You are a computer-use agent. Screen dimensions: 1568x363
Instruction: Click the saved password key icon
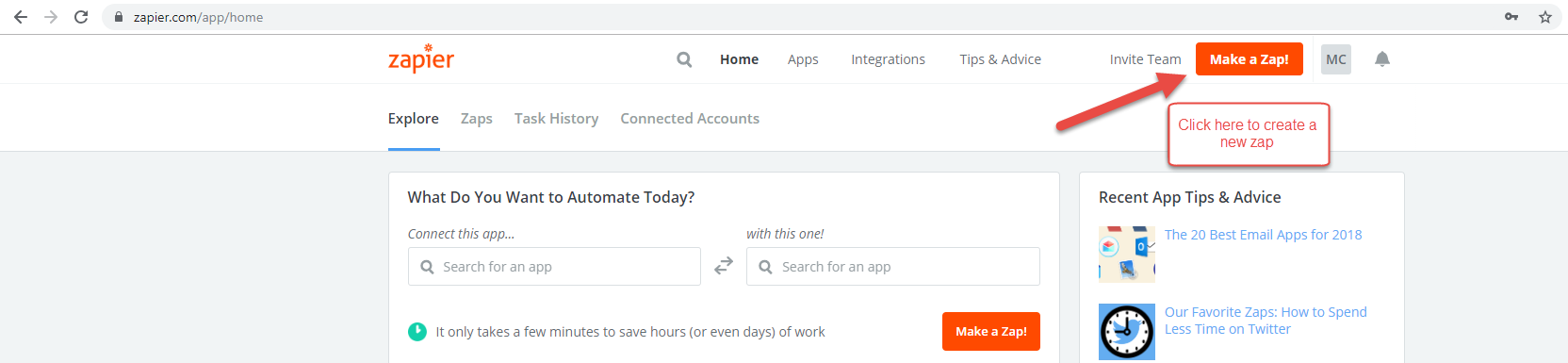1511,17
